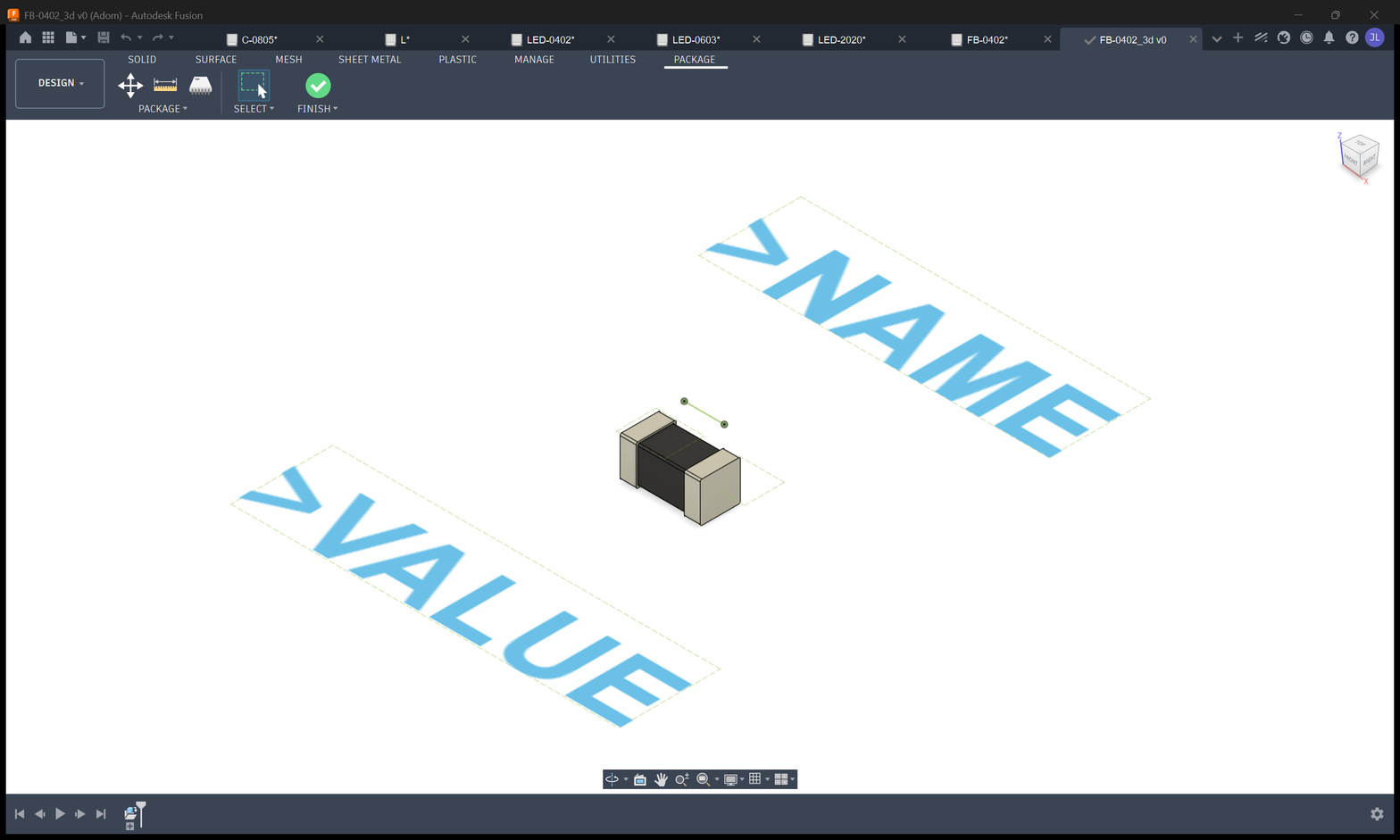The width and height of the screenshot is (1400, 840).
Task: Switch to the SURFACE ribbon tab
Action: 216,60
